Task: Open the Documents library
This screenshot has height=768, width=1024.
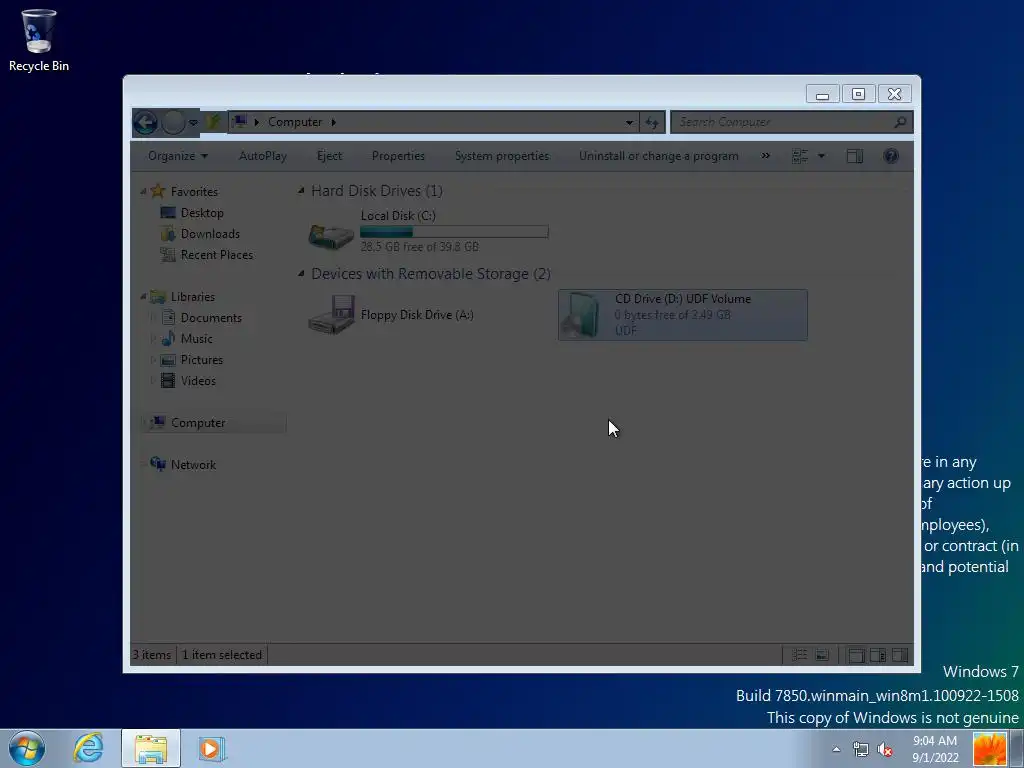Action: [211, 318]
